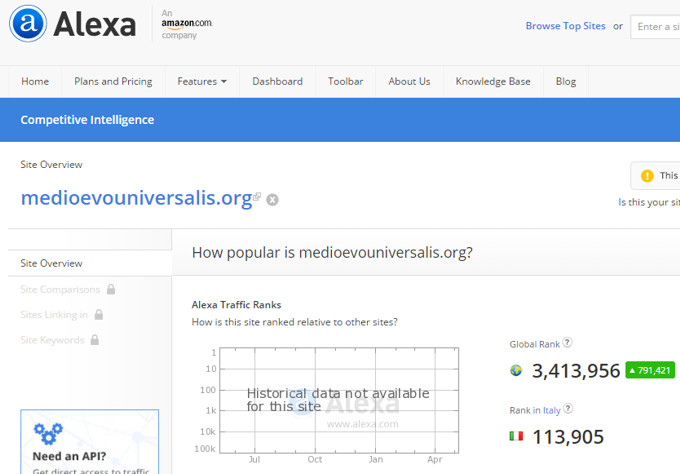Open Plans and Pricing page
This screenshot has width=680, height=474.
tap(113, 82)
